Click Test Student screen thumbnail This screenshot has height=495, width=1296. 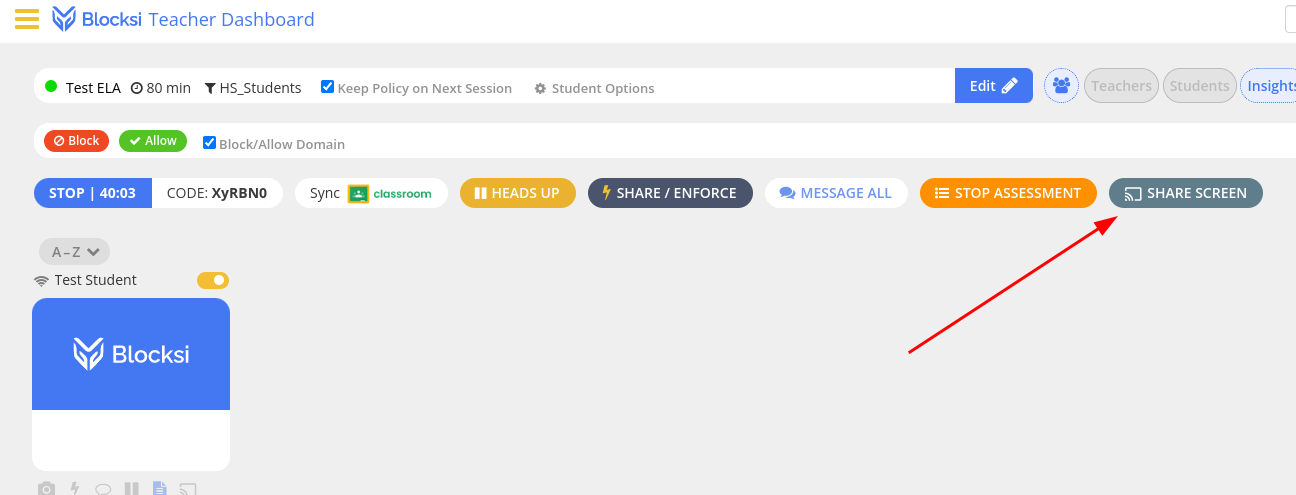coord(131,384)
